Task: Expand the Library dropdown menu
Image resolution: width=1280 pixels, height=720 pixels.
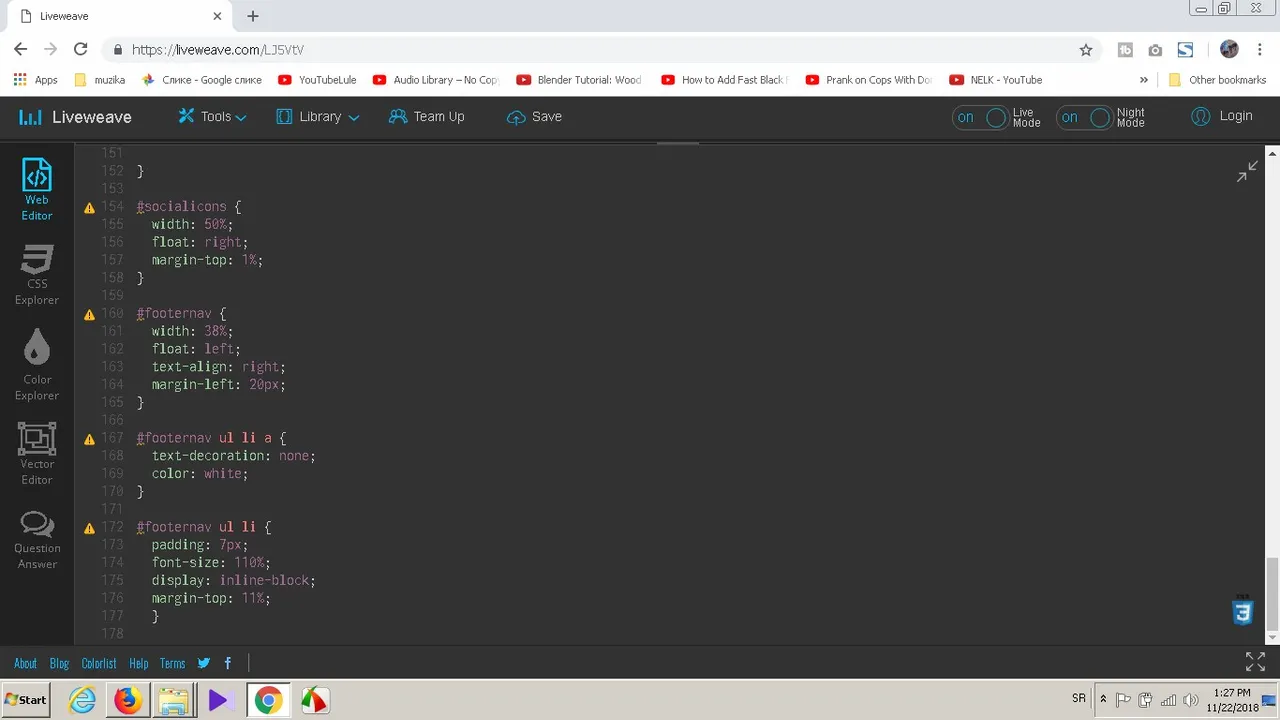Action: [x=318, y=117]
